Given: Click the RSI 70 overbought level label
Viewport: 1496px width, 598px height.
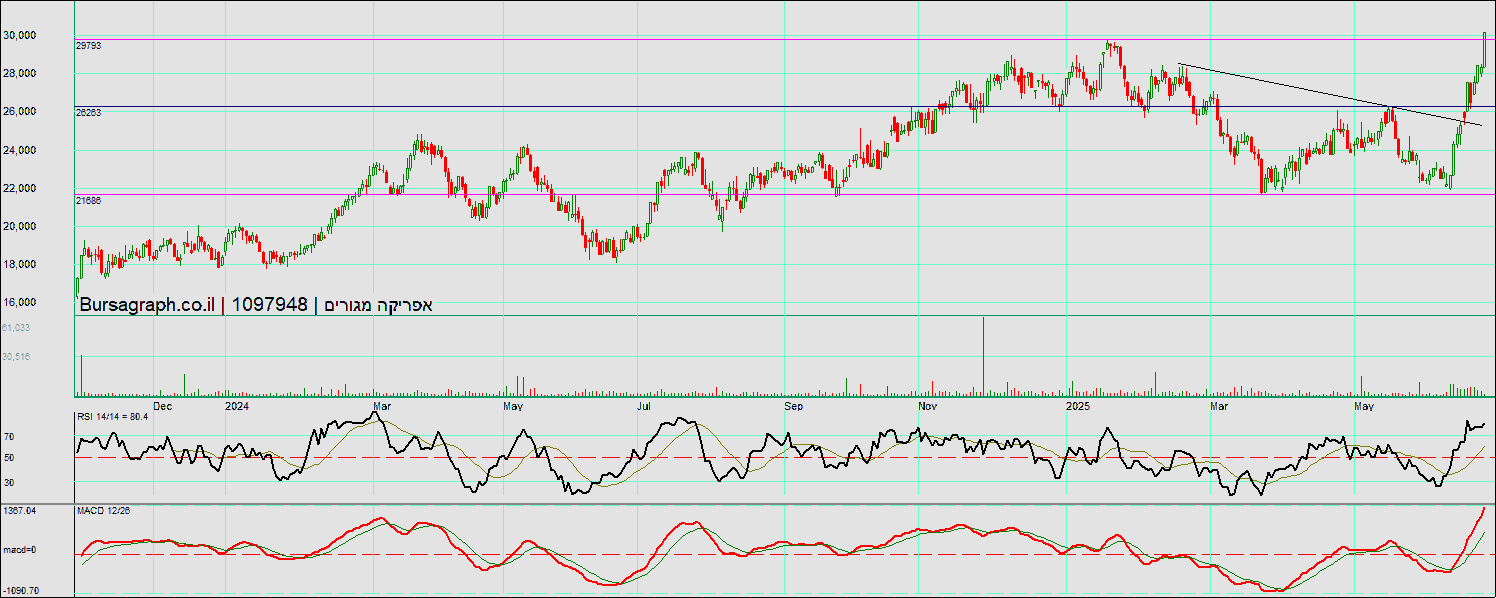Looking at the screenshot, I should coord(8,437).
